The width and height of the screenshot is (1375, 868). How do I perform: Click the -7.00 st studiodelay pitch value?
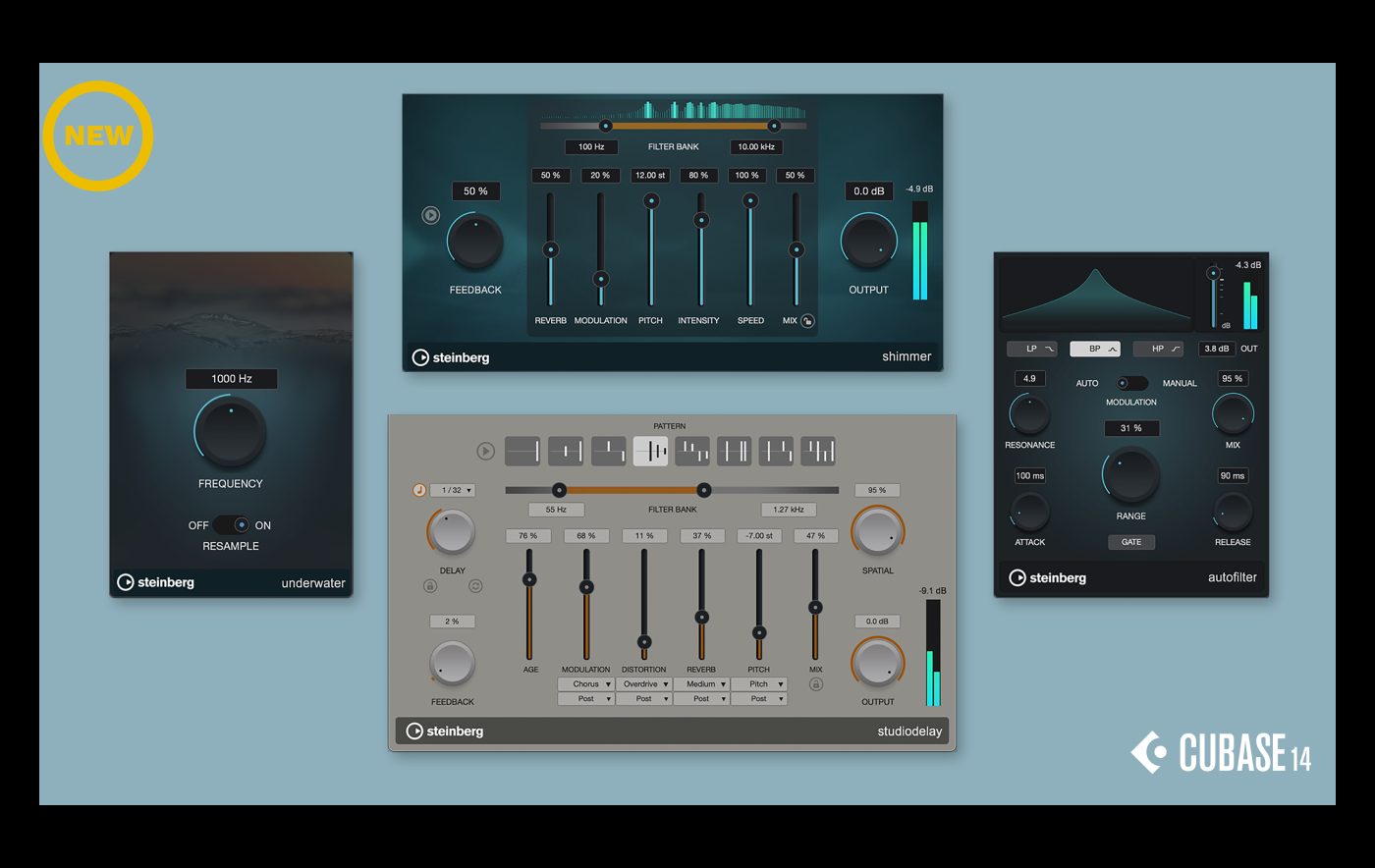(x=759, y=536)
